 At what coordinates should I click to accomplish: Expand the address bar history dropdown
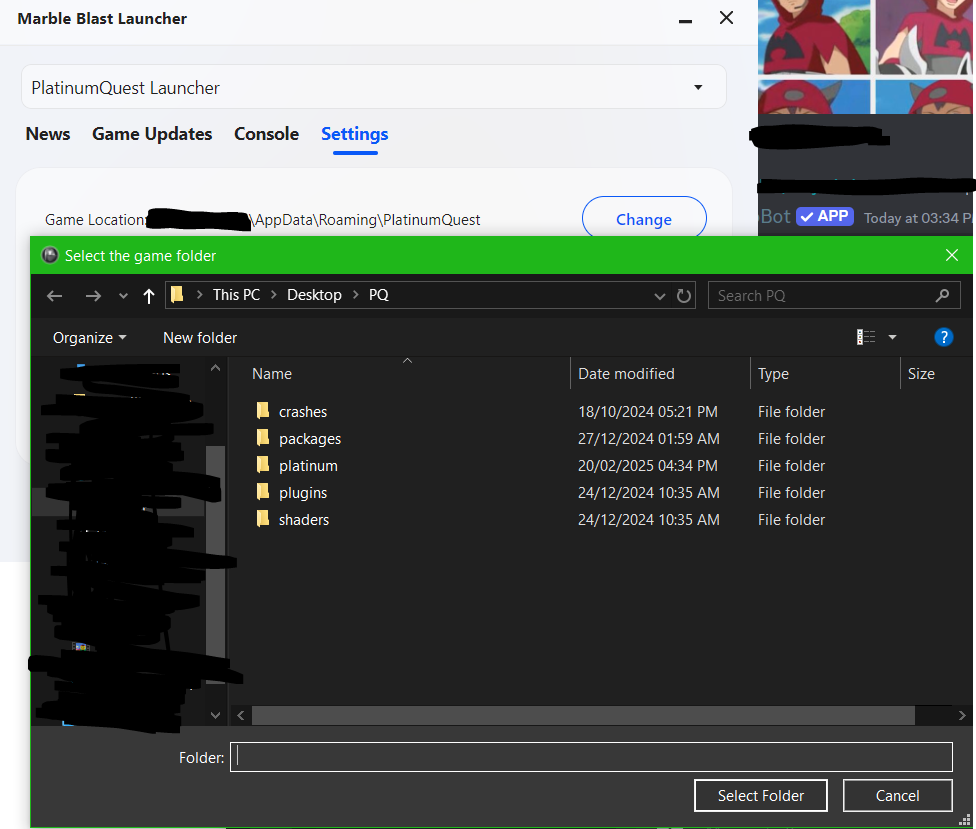coord(659,296)
